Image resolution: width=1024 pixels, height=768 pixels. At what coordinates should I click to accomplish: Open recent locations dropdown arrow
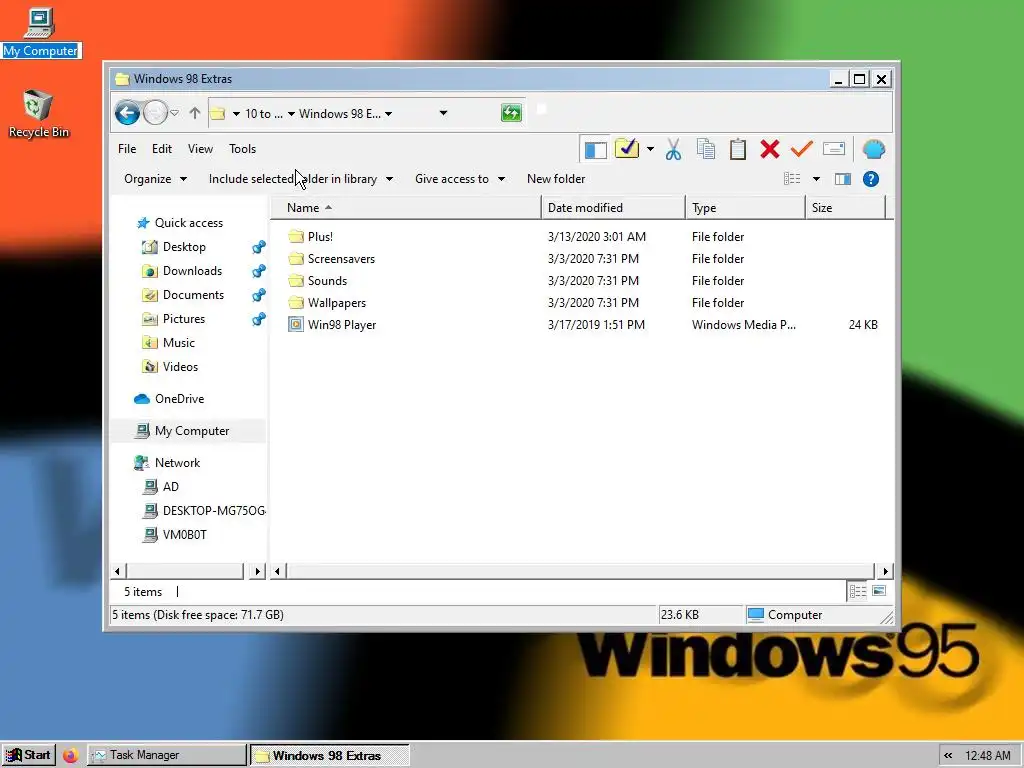[174, 113]
